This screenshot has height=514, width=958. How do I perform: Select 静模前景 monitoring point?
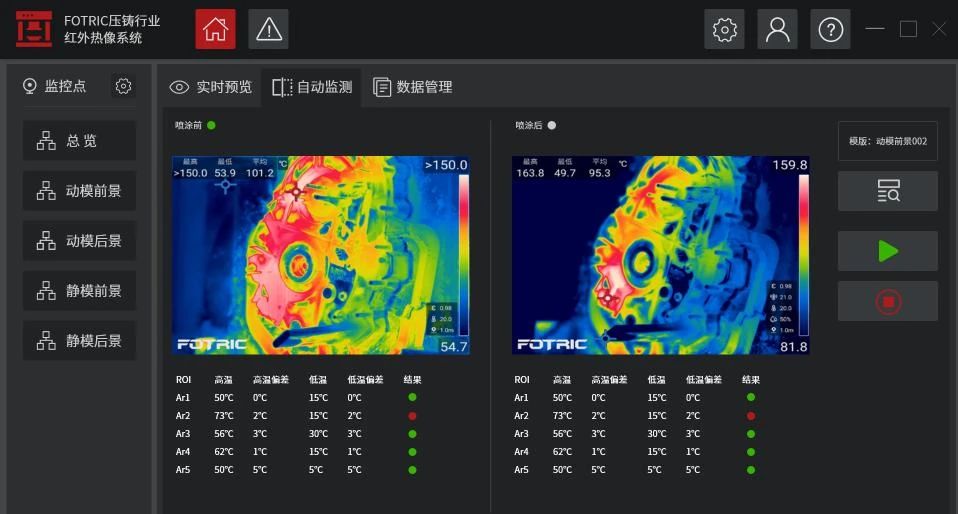tap(79, 291)
